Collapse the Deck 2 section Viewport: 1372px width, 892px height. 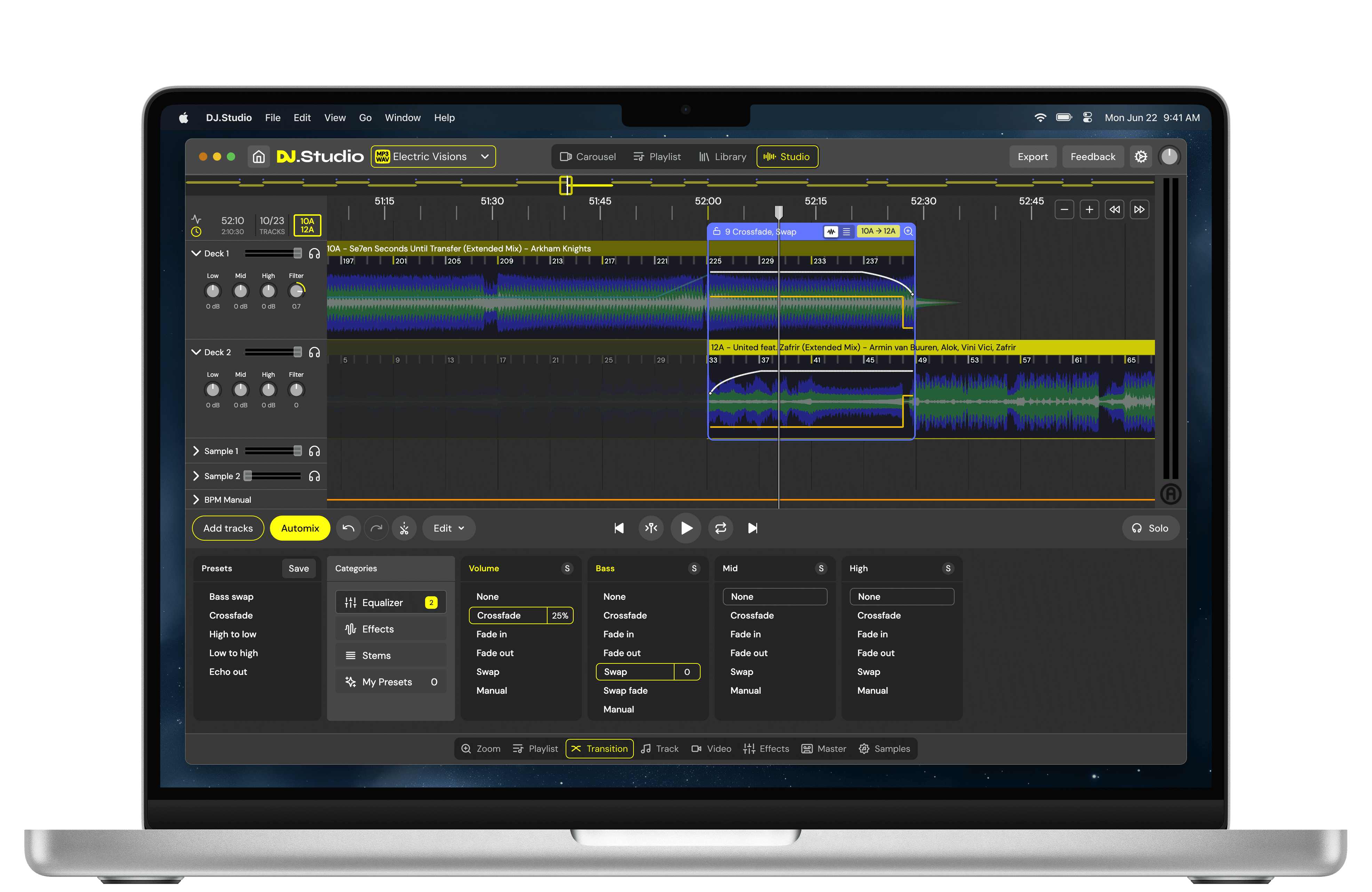pyautogui.click(x=196, y=352)
